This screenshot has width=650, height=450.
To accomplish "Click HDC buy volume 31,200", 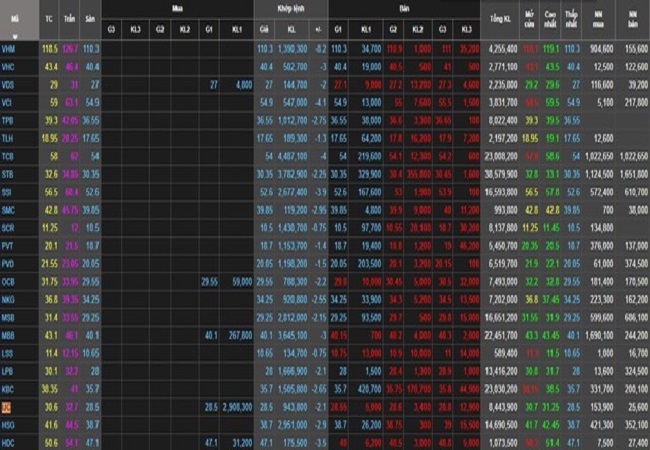I will [242, 443].
